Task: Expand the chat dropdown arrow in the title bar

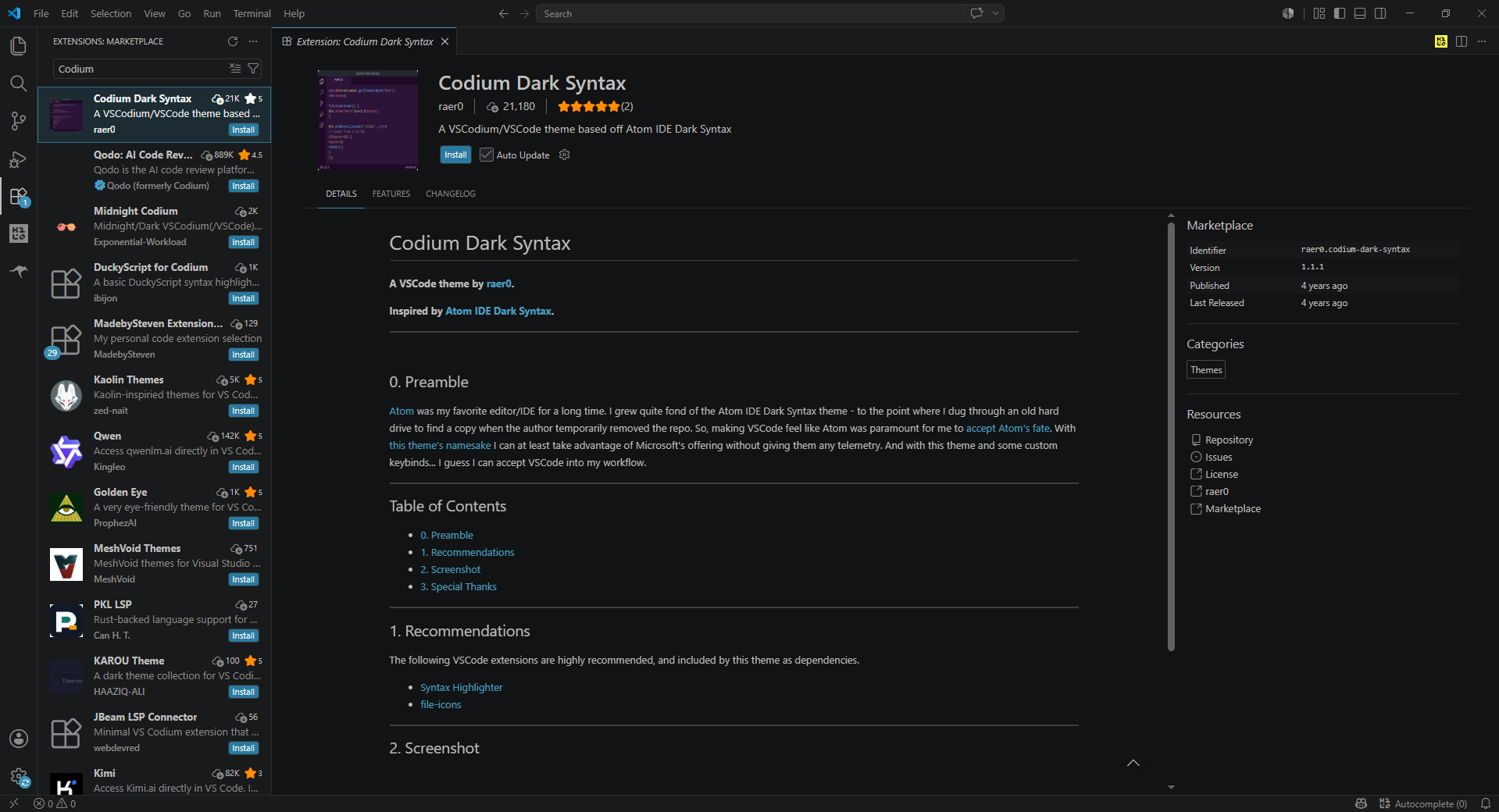Action: tap(996, 13)
